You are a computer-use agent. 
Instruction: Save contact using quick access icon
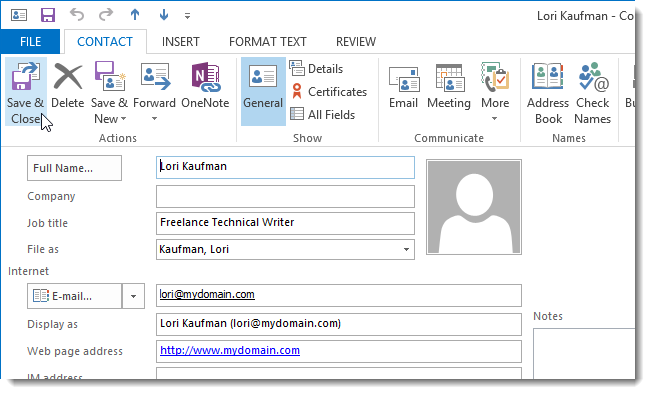48,15
